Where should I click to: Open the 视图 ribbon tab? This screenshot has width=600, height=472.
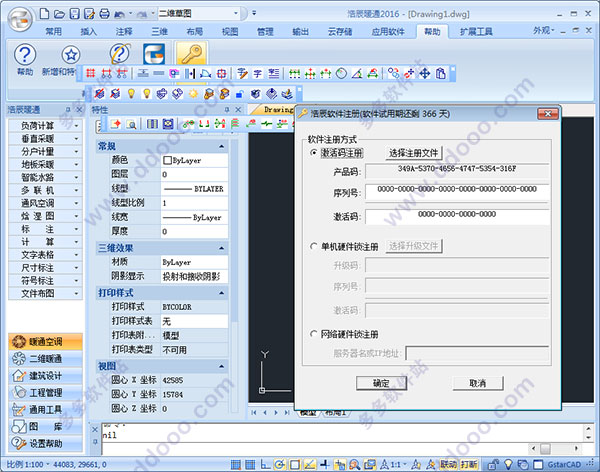point(230,31)
